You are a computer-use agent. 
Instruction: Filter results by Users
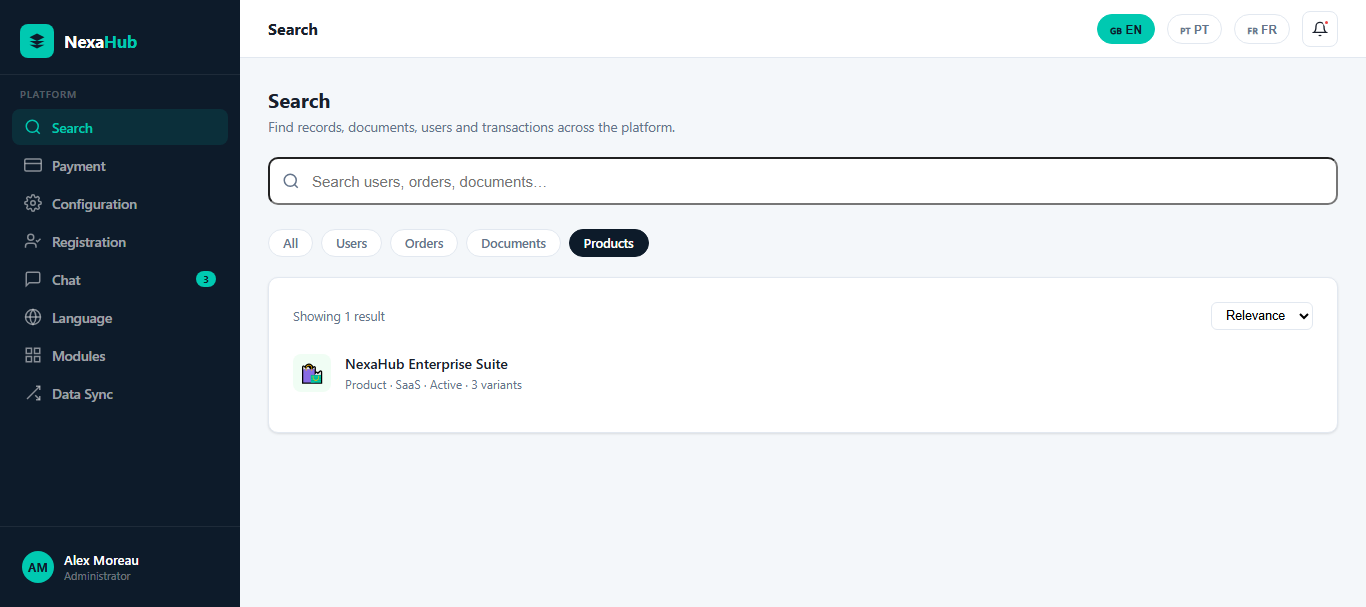click(x=351, y=243)
